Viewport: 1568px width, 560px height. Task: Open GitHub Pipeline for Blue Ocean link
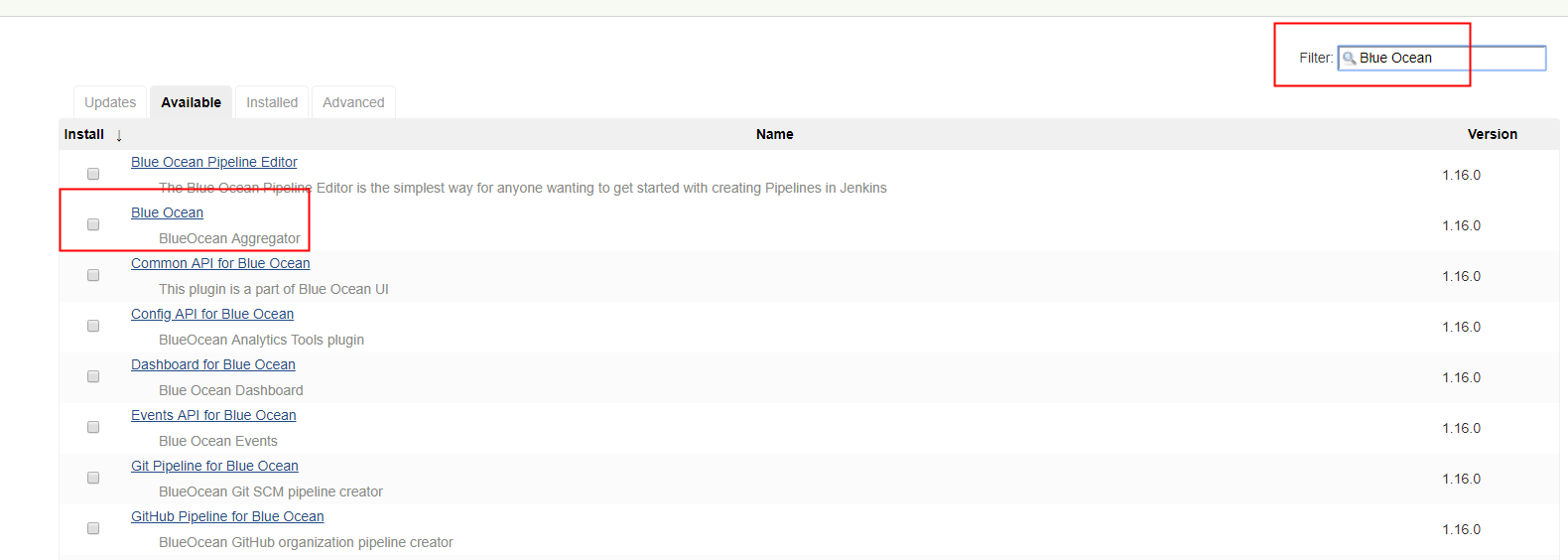point(227,516)
